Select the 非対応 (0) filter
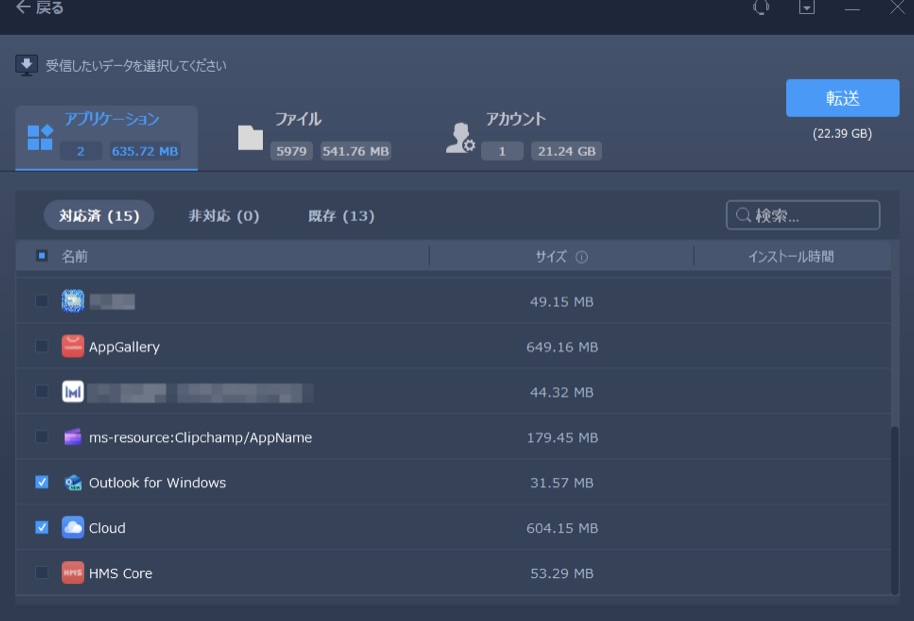 [x=224, y=216]
